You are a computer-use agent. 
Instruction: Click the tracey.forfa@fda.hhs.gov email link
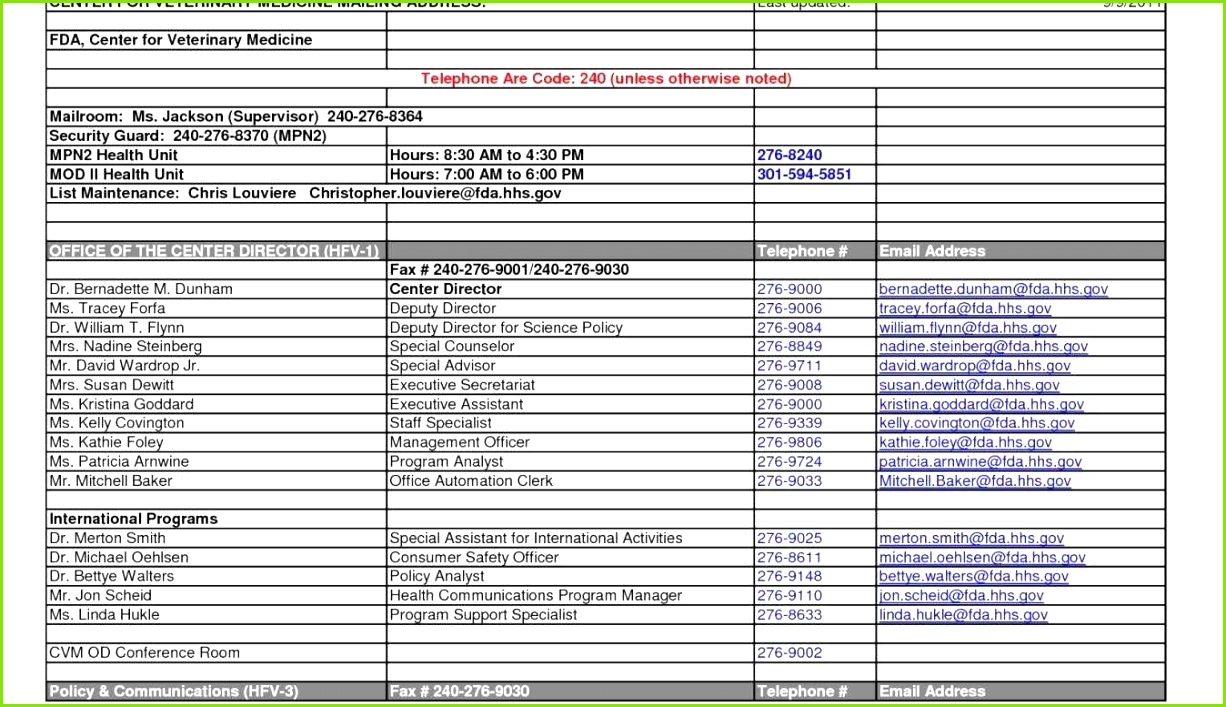pos(965,308)
